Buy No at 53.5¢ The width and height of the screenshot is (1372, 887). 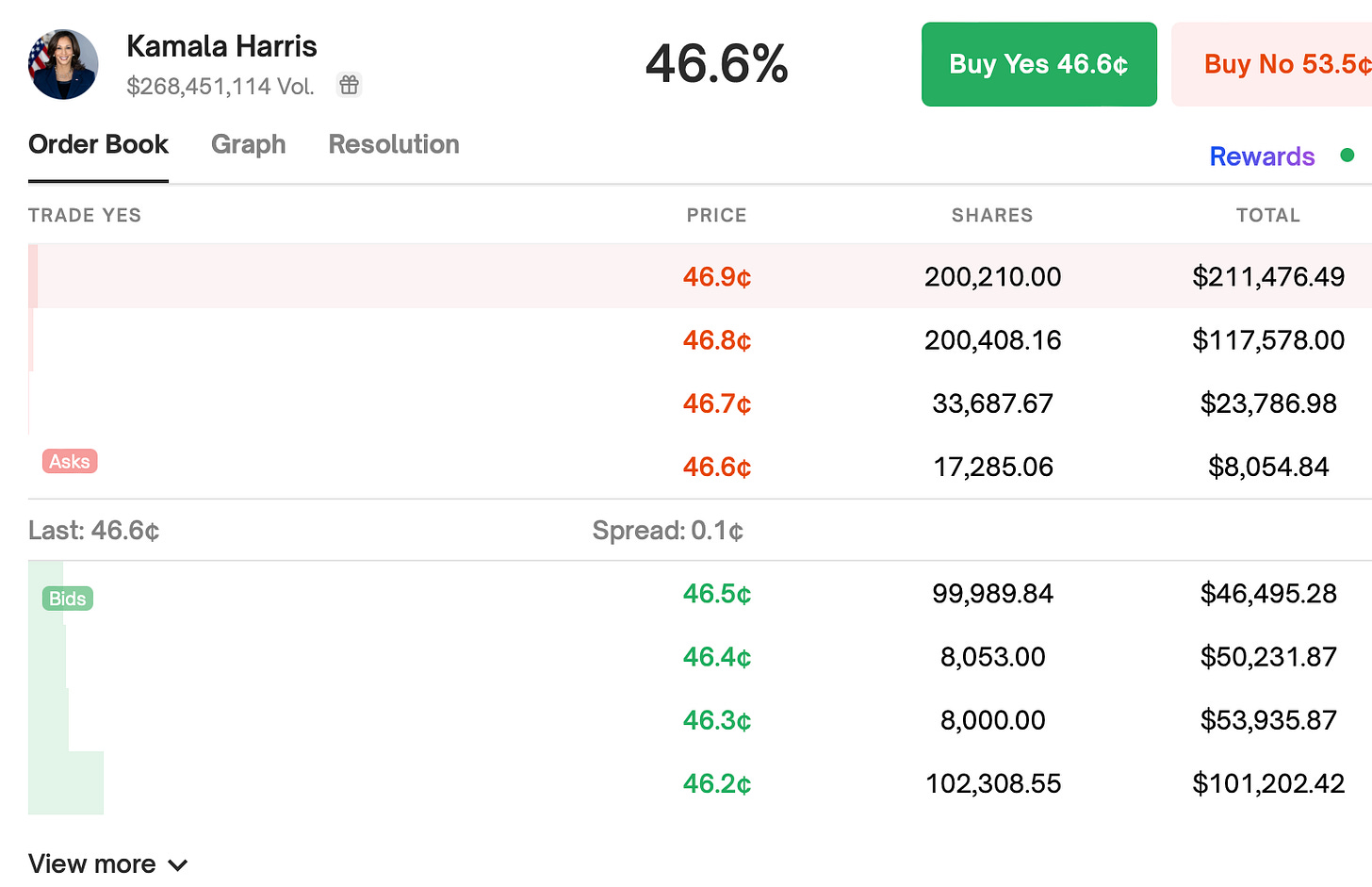tap(1272, 64)
